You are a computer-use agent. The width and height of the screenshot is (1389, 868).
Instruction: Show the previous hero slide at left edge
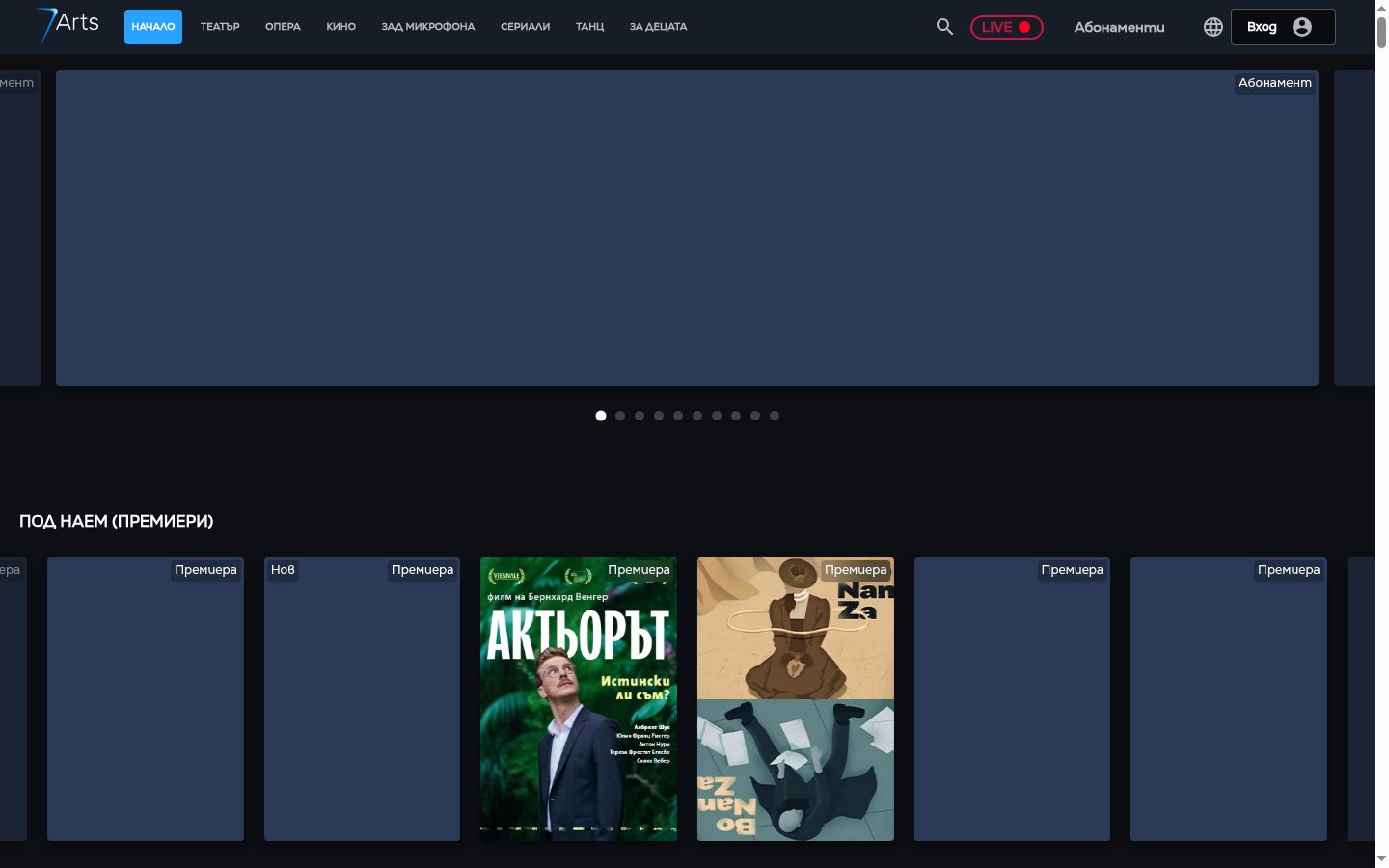point(20,228)
